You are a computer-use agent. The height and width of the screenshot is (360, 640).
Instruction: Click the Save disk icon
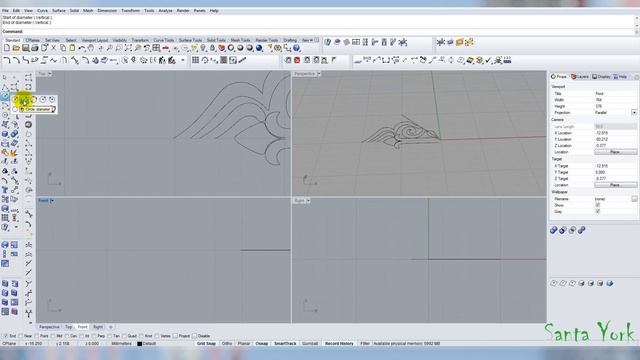point(25,48)
